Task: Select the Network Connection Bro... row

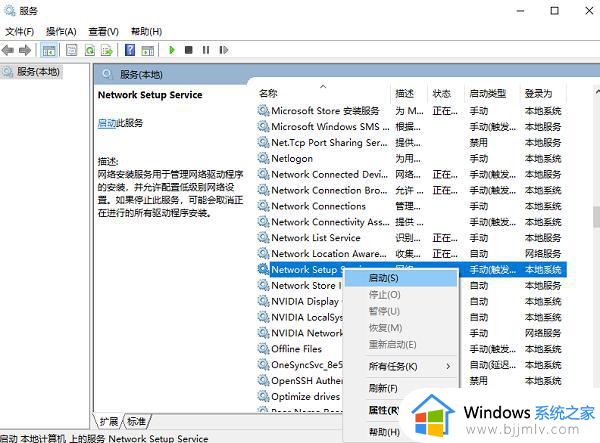Action: (x=411, y=190)
